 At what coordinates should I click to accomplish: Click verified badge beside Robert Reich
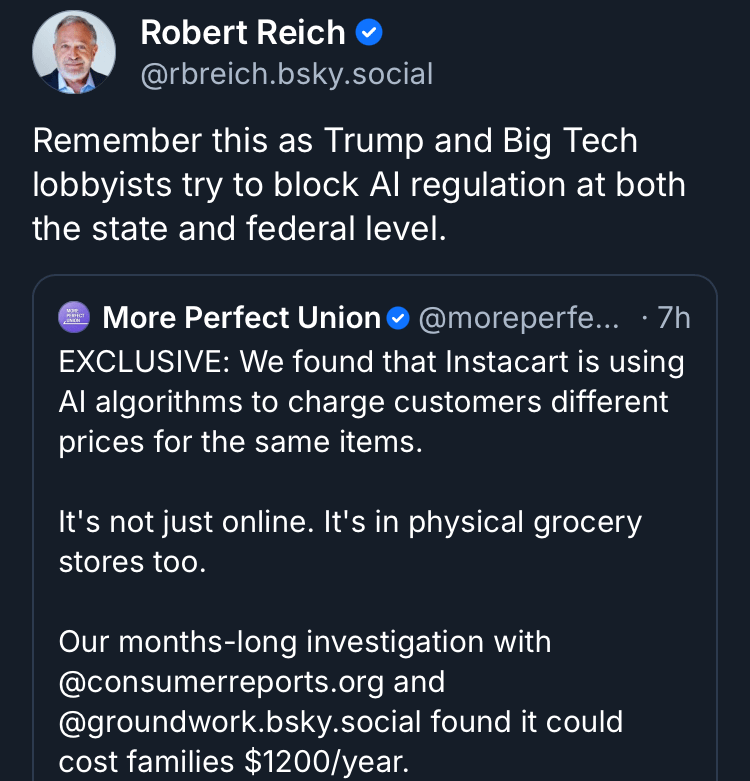click(x=370, y=33)
